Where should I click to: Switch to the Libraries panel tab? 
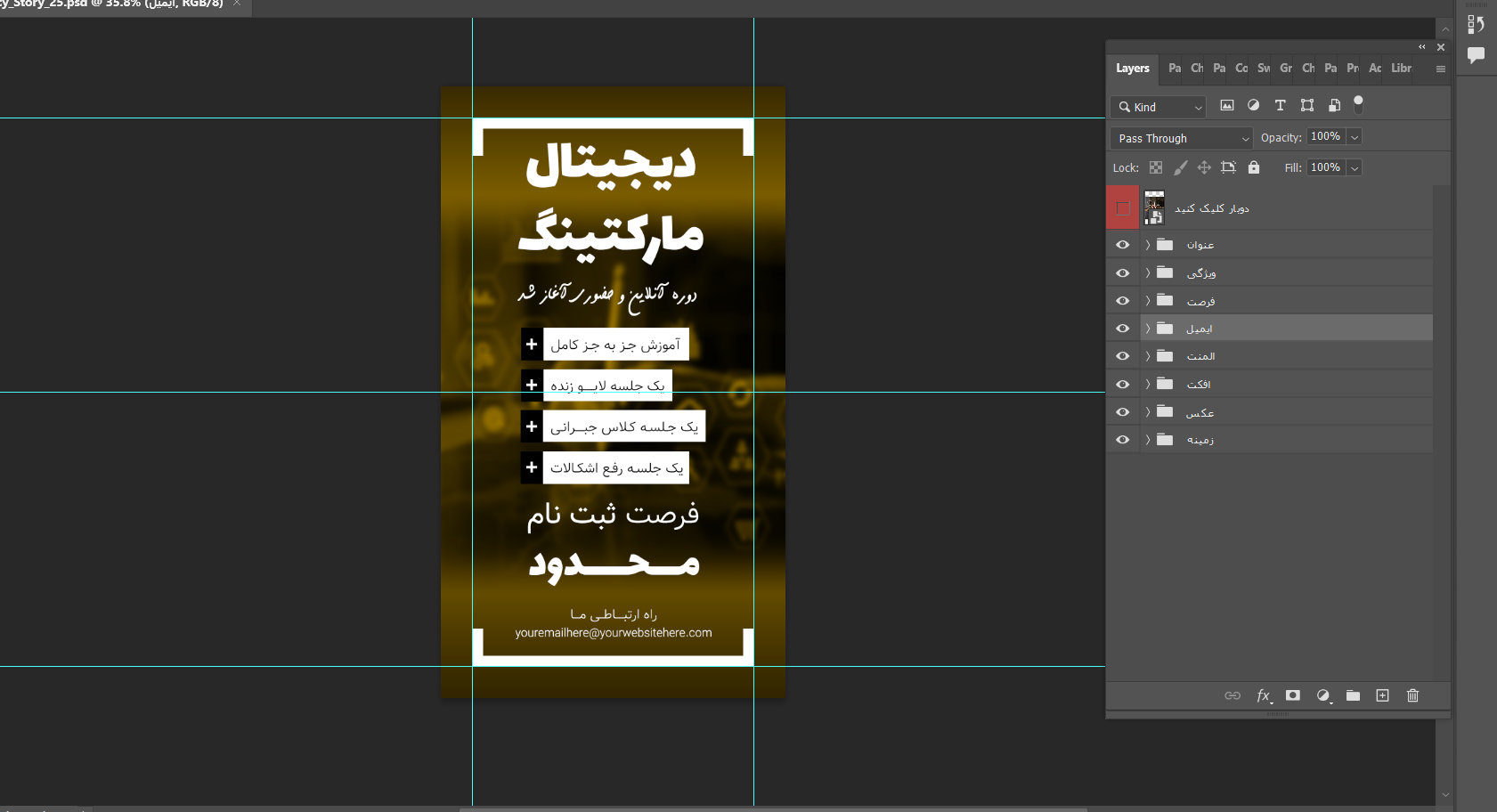(x=1401, y=69)
